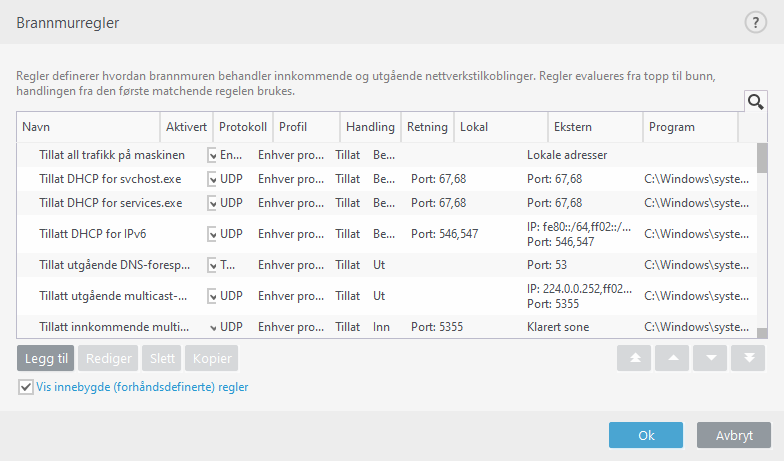Image resolution: width=784 pixels, height=461 pixels.
Task: Sort by Protokoll column header
Action: [243, 127]
